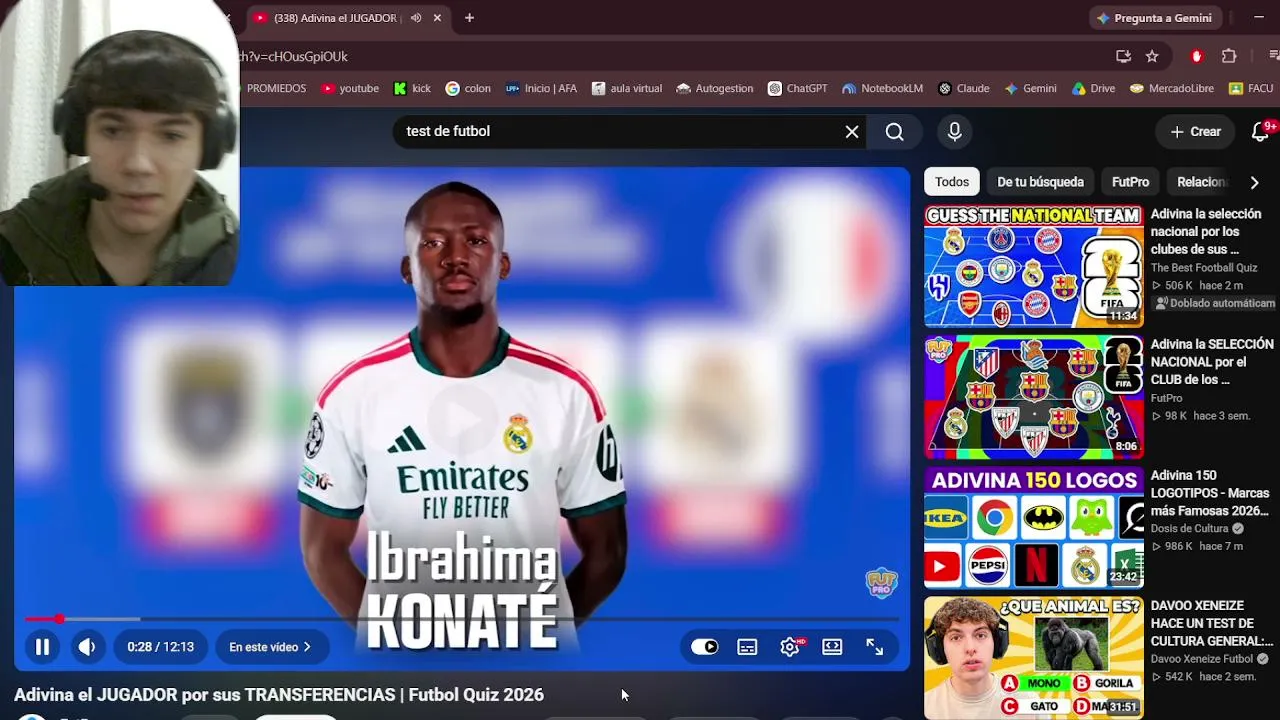This screenshot has height=720, width=1280.
Task: Open the youtube bookmark
Action: (350, 89)
